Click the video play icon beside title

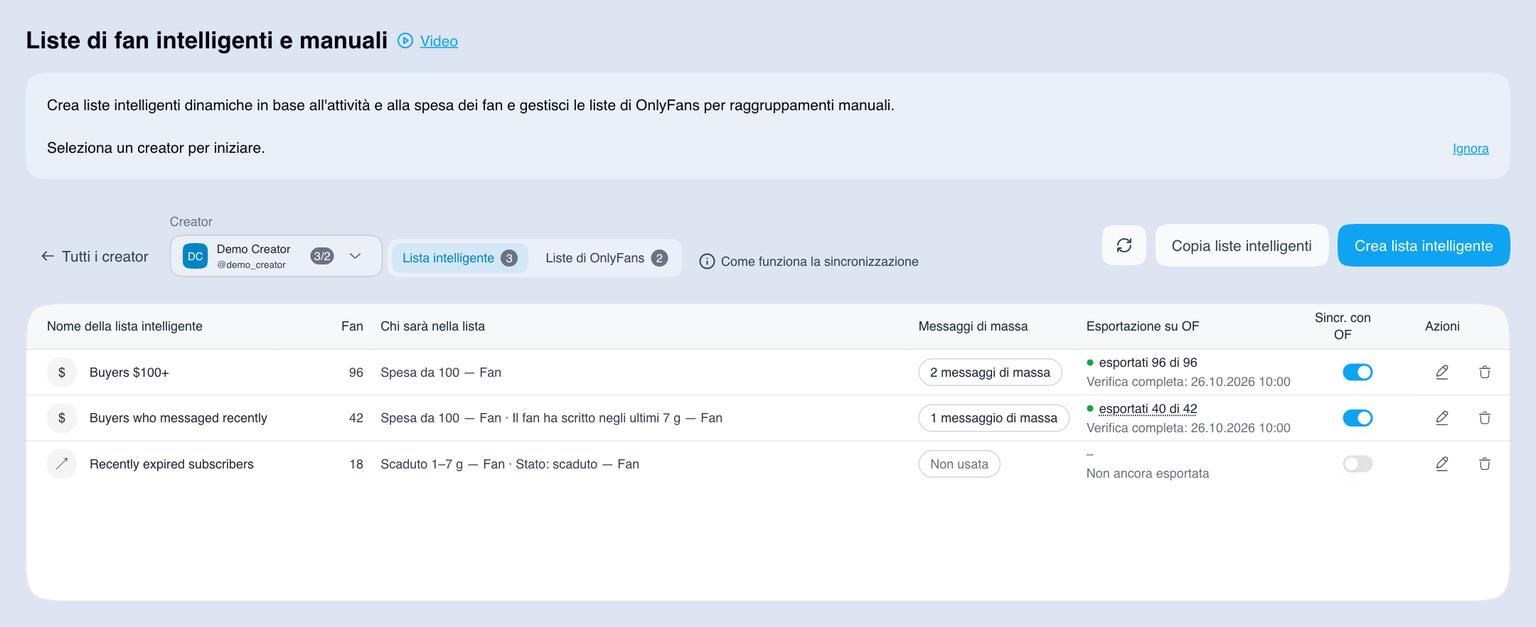point(405,41)
